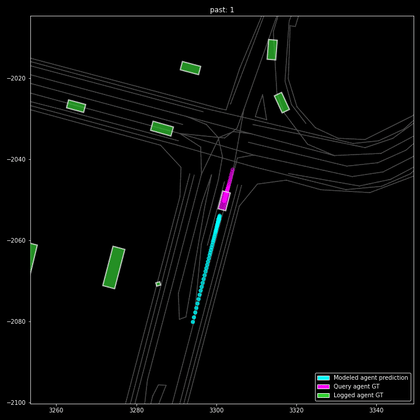The height and width of the screenshot is (420, 420).
Task: Click the 'Logged agent GT' legend label
Action: 358,395
